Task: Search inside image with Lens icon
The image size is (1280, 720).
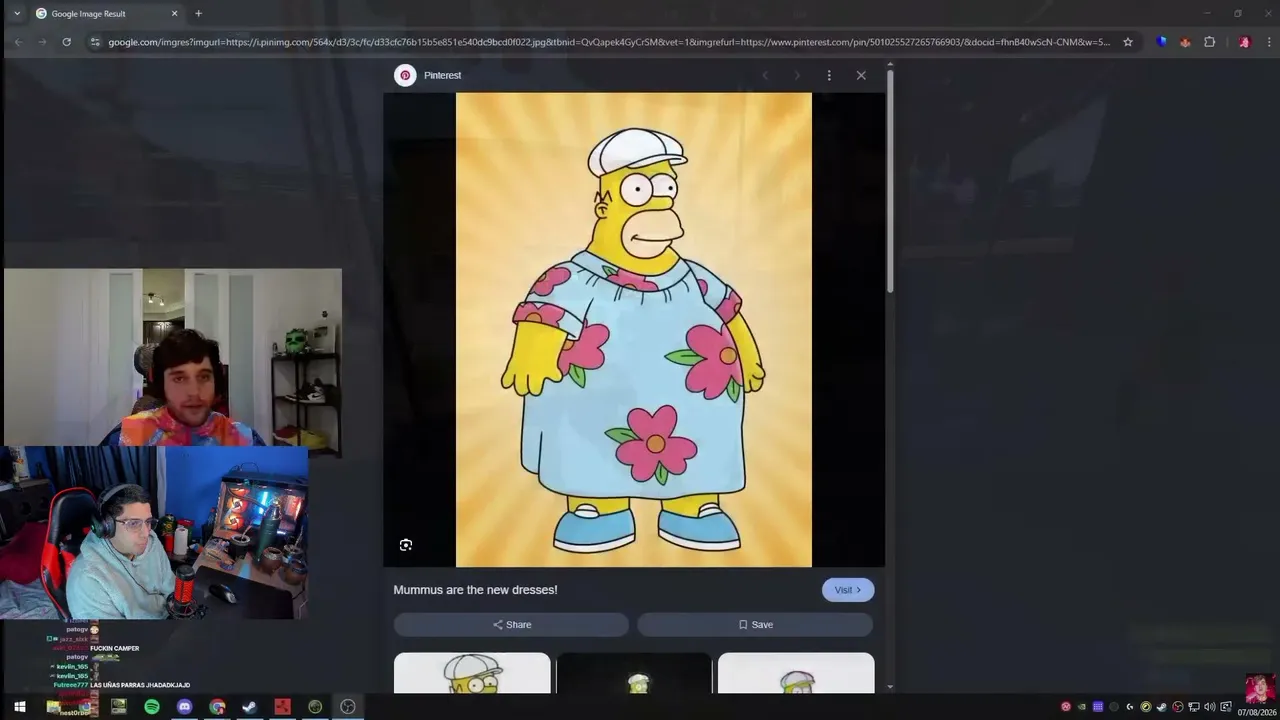Action: pos(406,545)
